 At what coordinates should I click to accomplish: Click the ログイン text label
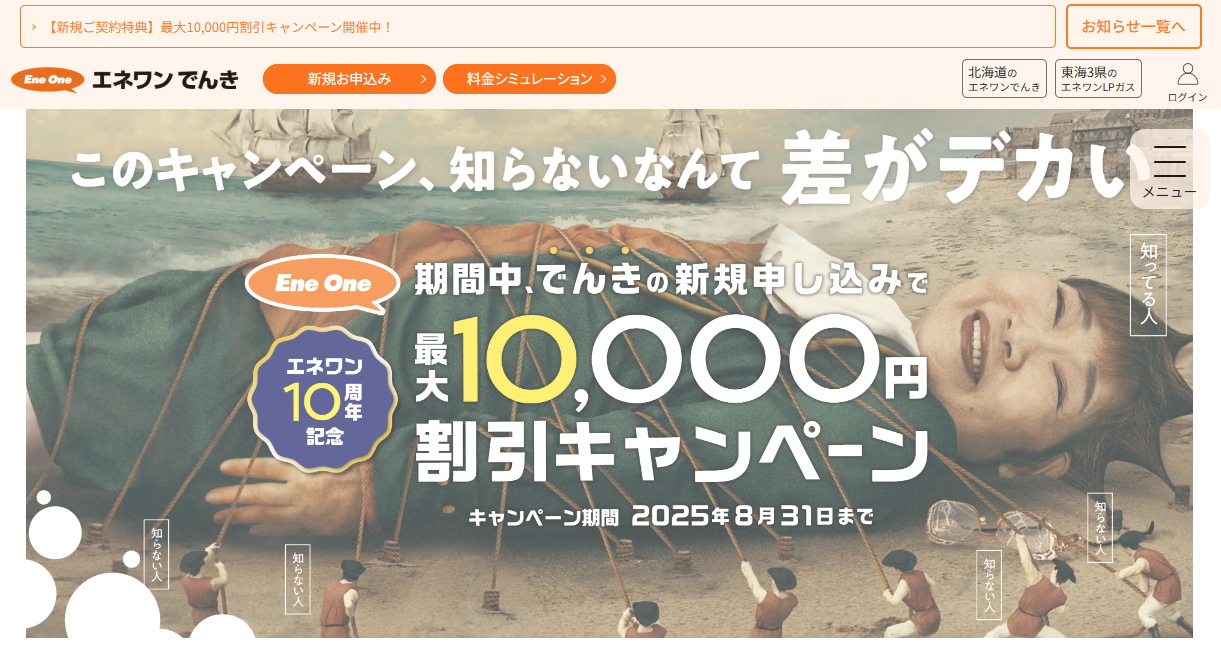1187,97
